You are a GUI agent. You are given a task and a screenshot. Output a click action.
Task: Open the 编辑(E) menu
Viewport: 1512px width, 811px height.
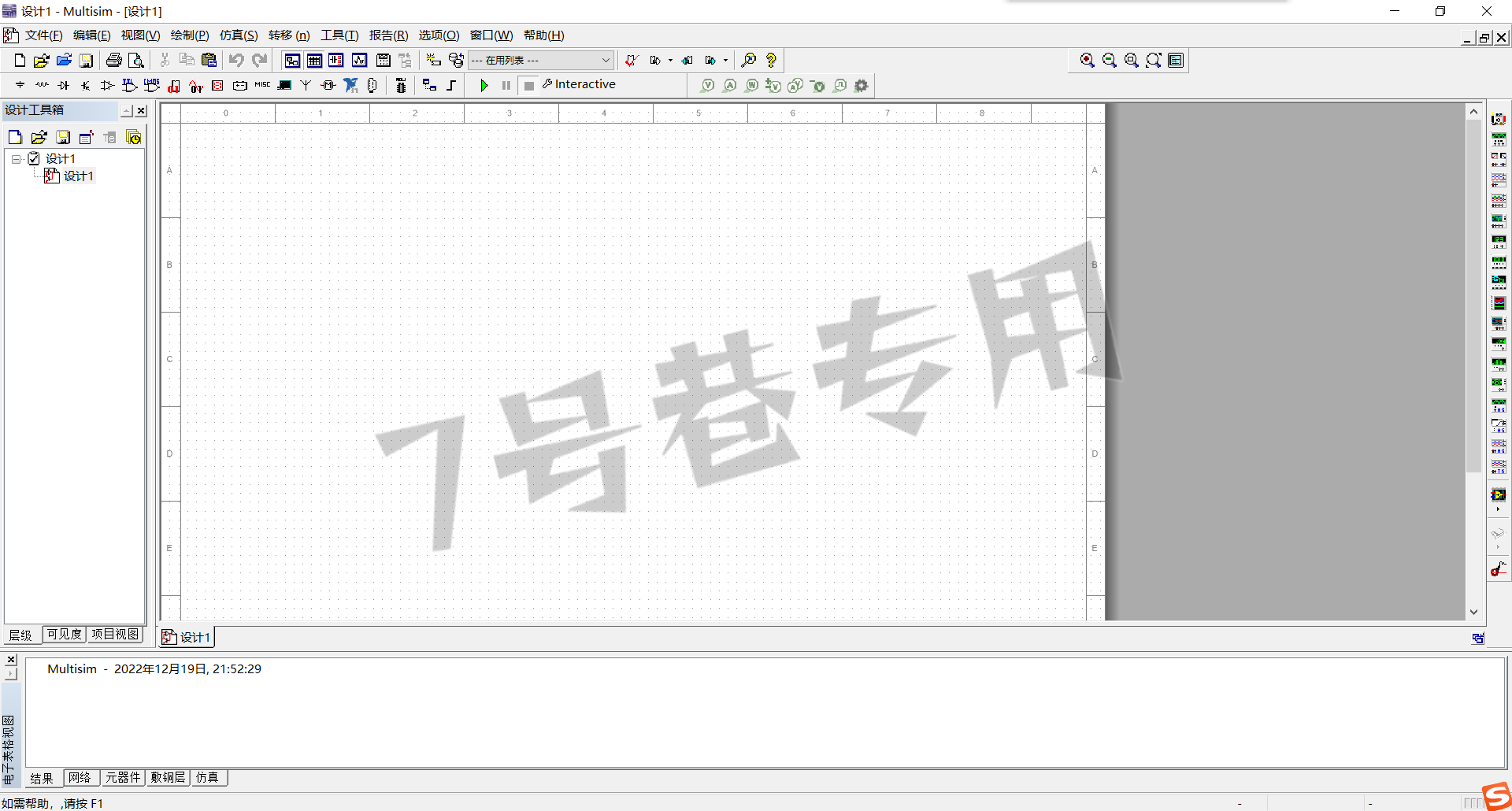coord(91,35)
